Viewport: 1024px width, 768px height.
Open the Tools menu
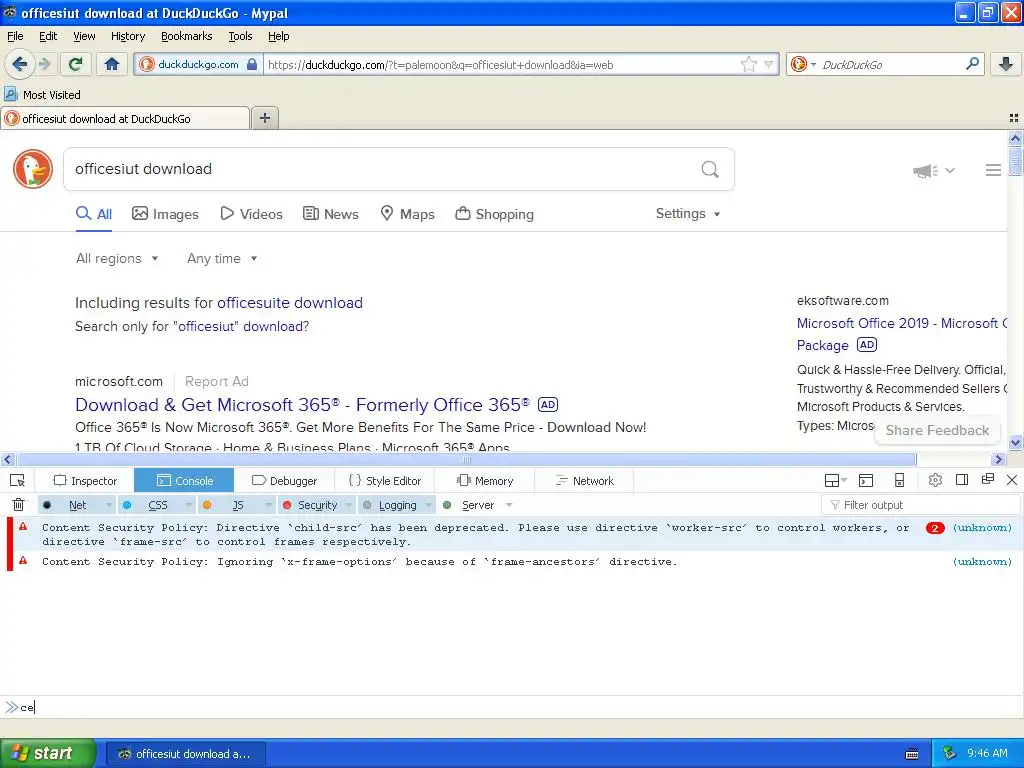tap(240, 36)
